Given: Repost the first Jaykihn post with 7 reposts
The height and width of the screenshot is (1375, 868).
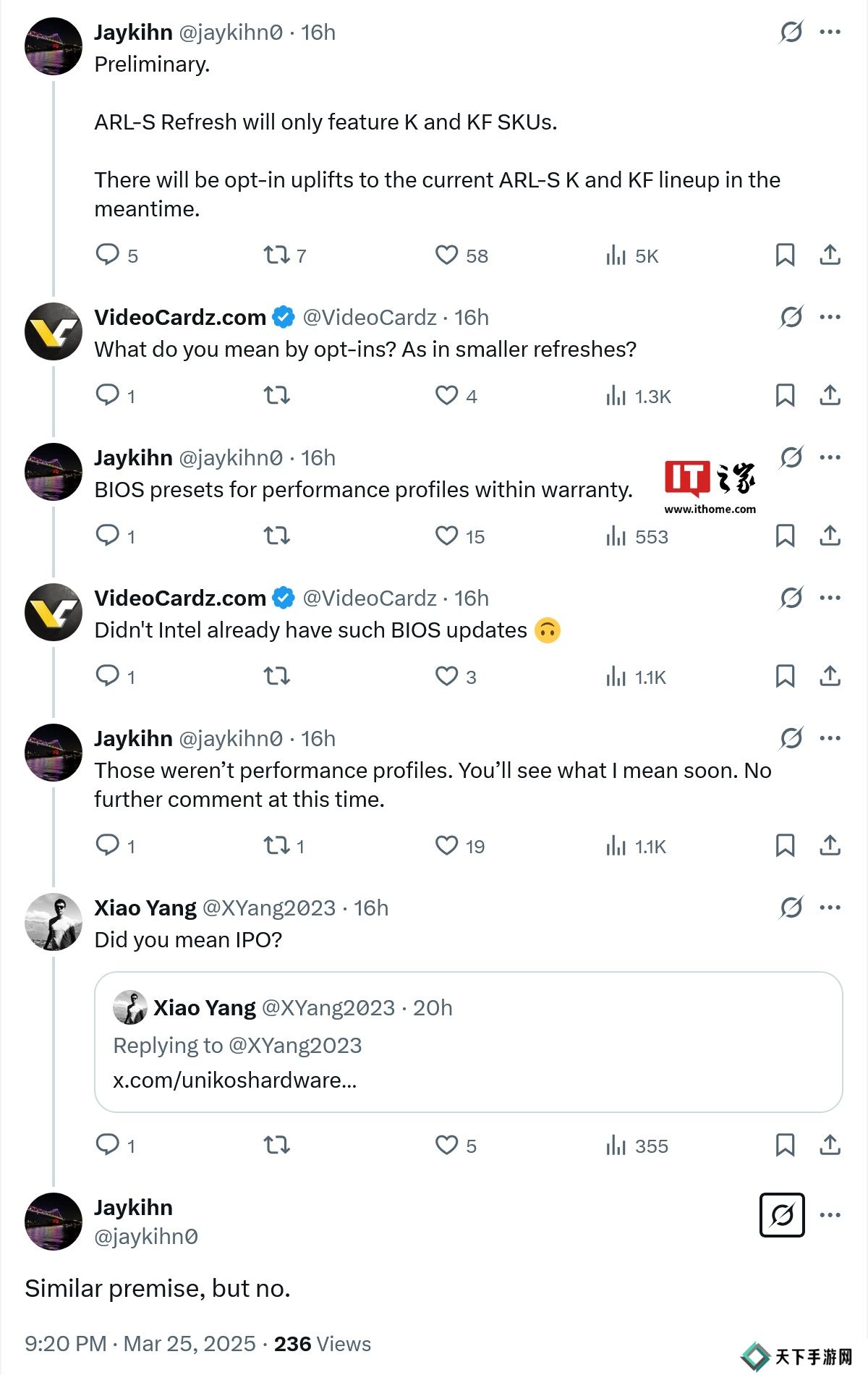Looking at the screenshot, I should pos(276,255).
